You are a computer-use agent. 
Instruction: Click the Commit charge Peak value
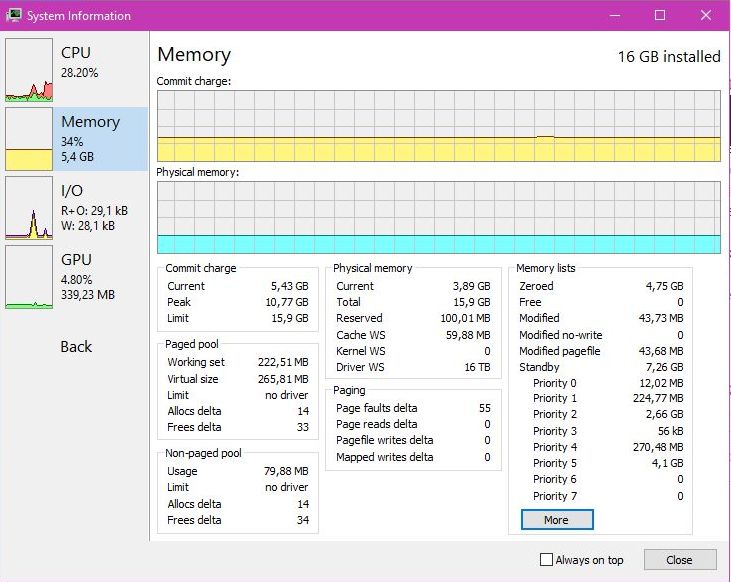[291, 302]
